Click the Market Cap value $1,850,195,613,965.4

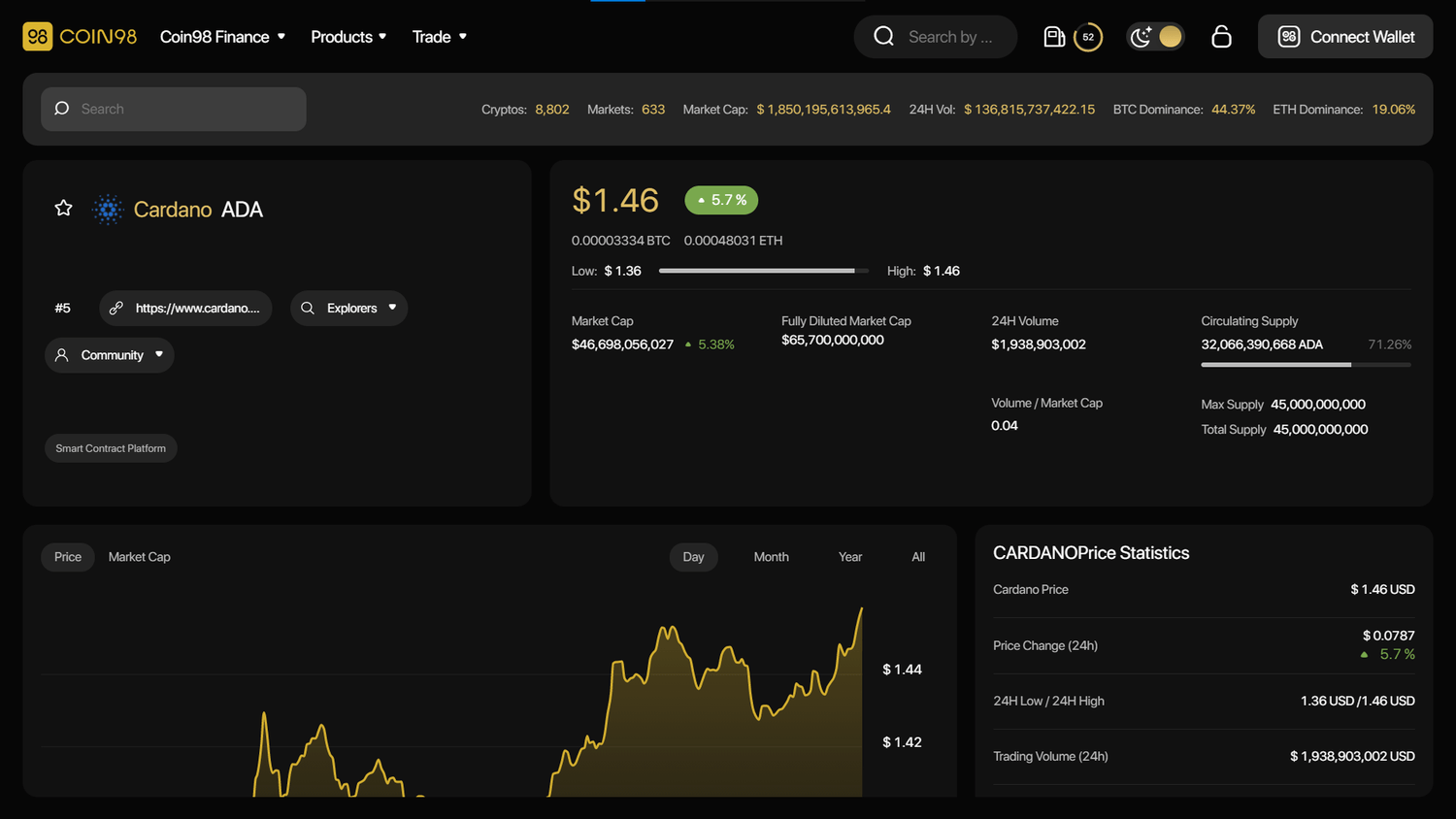click(823, 110)
